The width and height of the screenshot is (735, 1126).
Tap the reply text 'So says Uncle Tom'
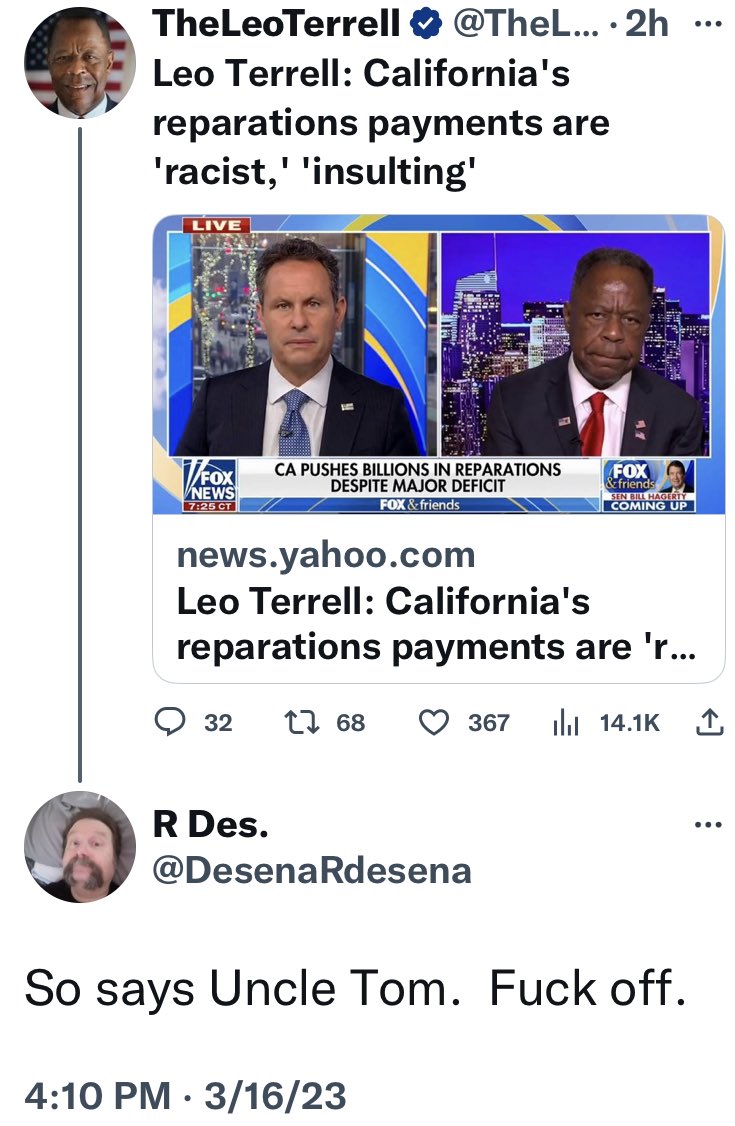pyautogui.click(x=242, y=990)
